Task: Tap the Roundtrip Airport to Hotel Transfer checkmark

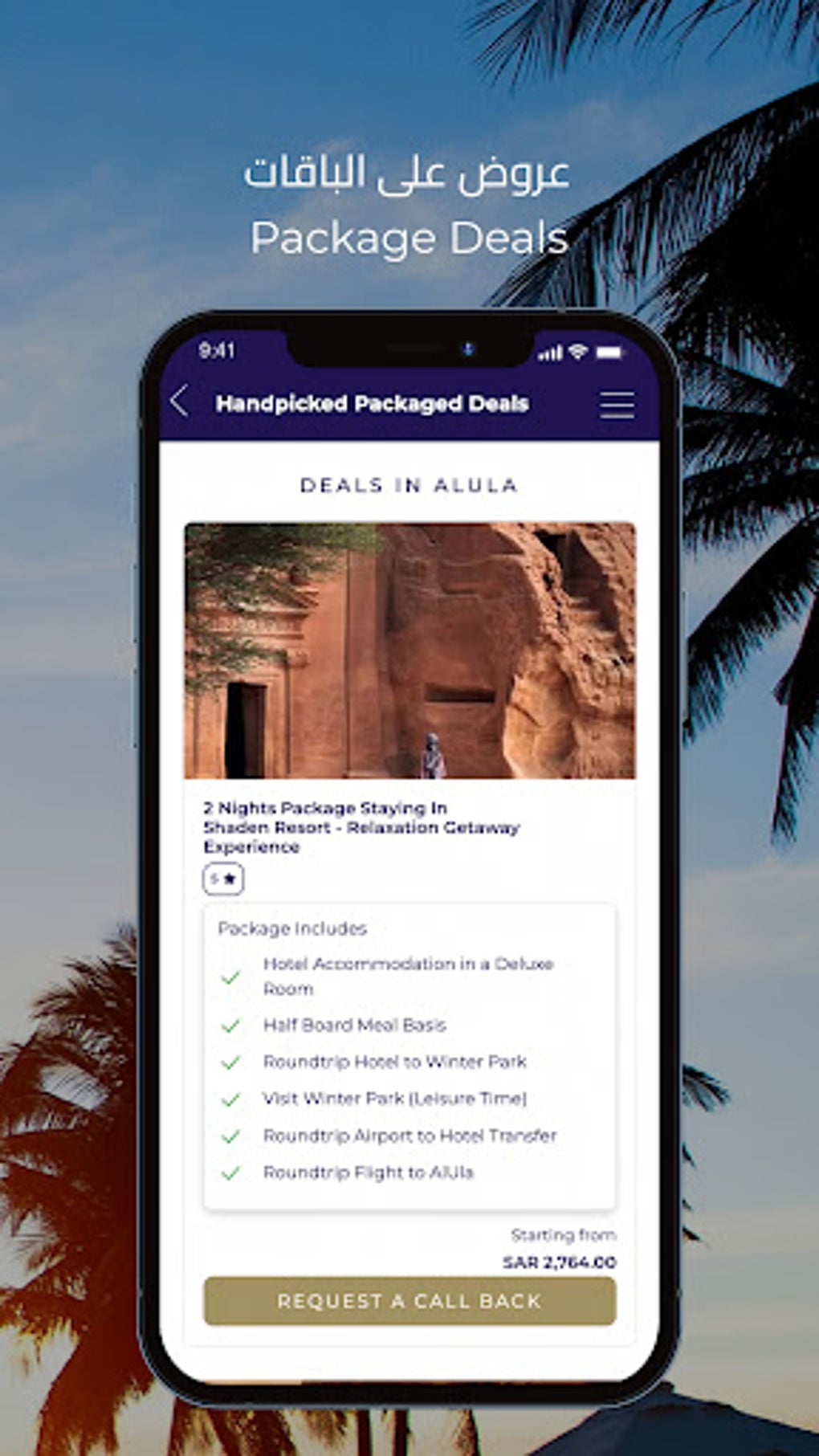Action: (x=231, y=1136)
